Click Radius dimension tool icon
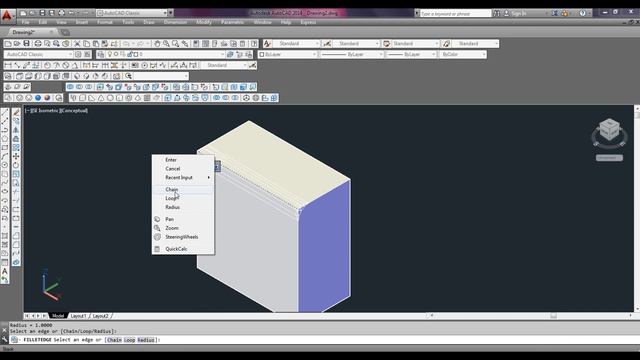The image size is (640, 360). [47, 65]
